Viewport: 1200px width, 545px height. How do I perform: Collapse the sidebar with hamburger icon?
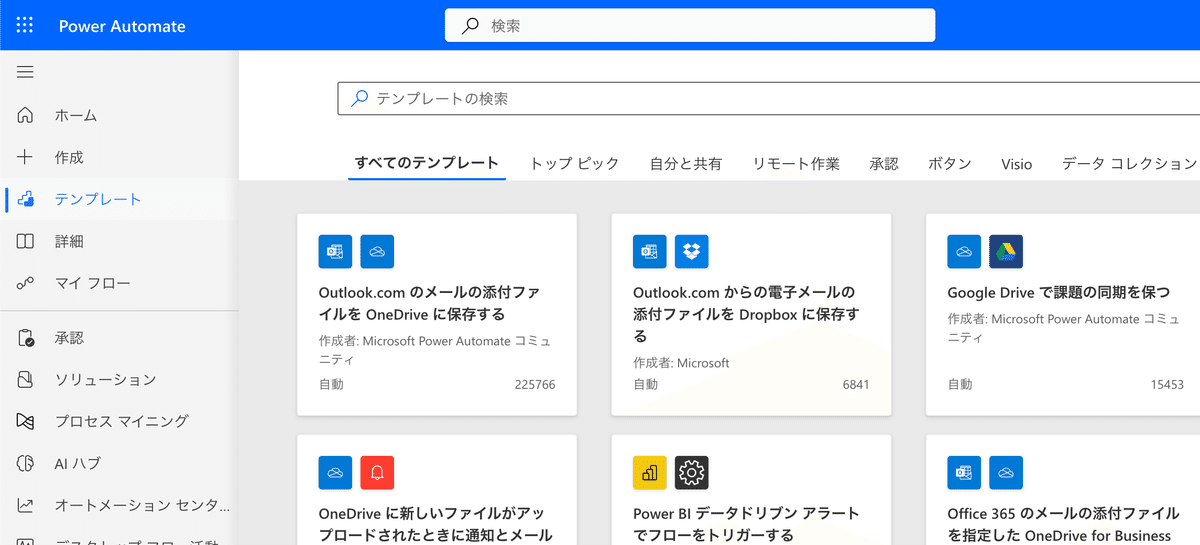(x=25, y=72)
